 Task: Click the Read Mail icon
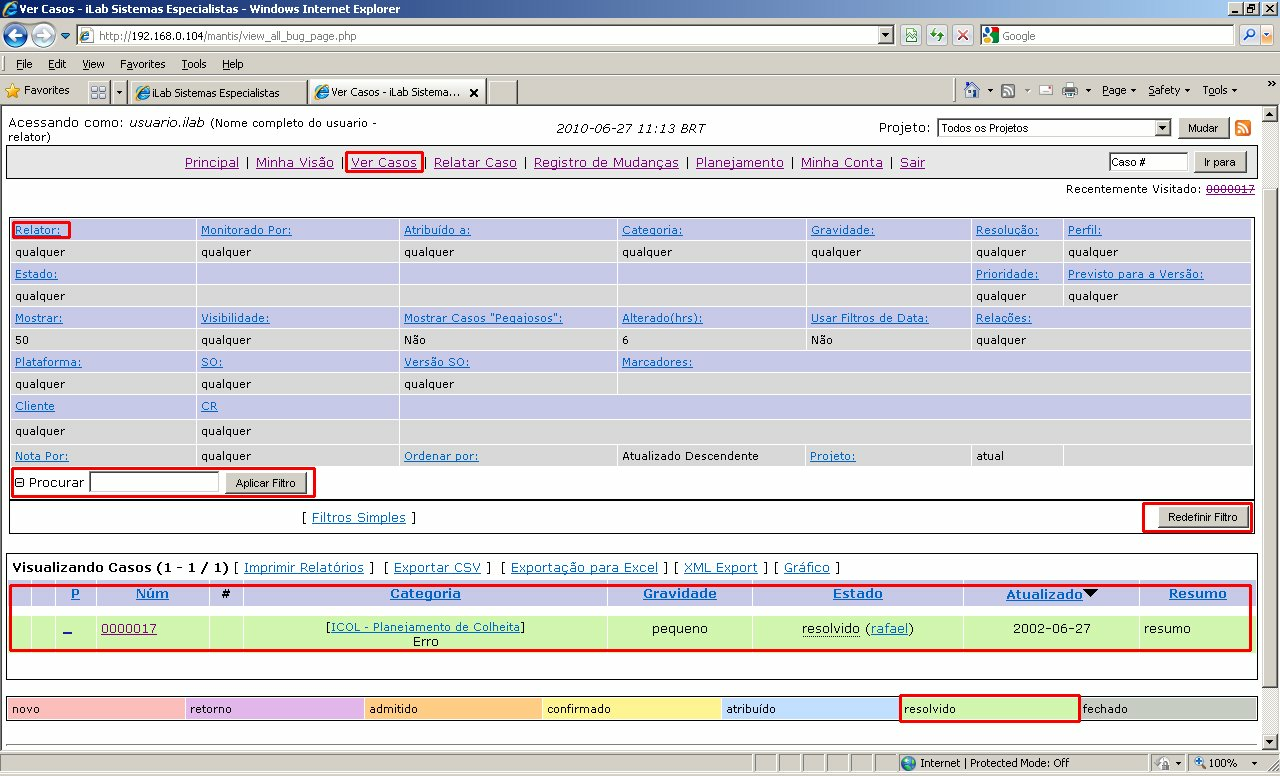click(1045, 90)
